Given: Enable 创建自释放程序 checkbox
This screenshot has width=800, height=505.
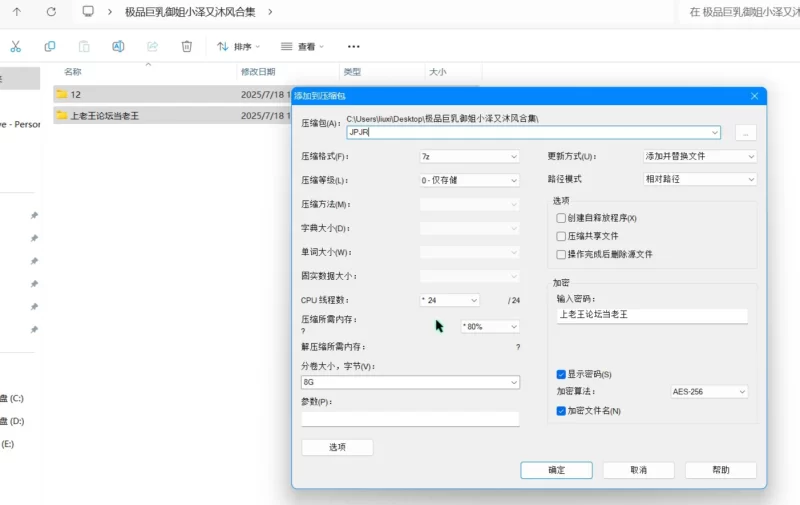Looking at the screenshot, I should (x=561, y=218).
